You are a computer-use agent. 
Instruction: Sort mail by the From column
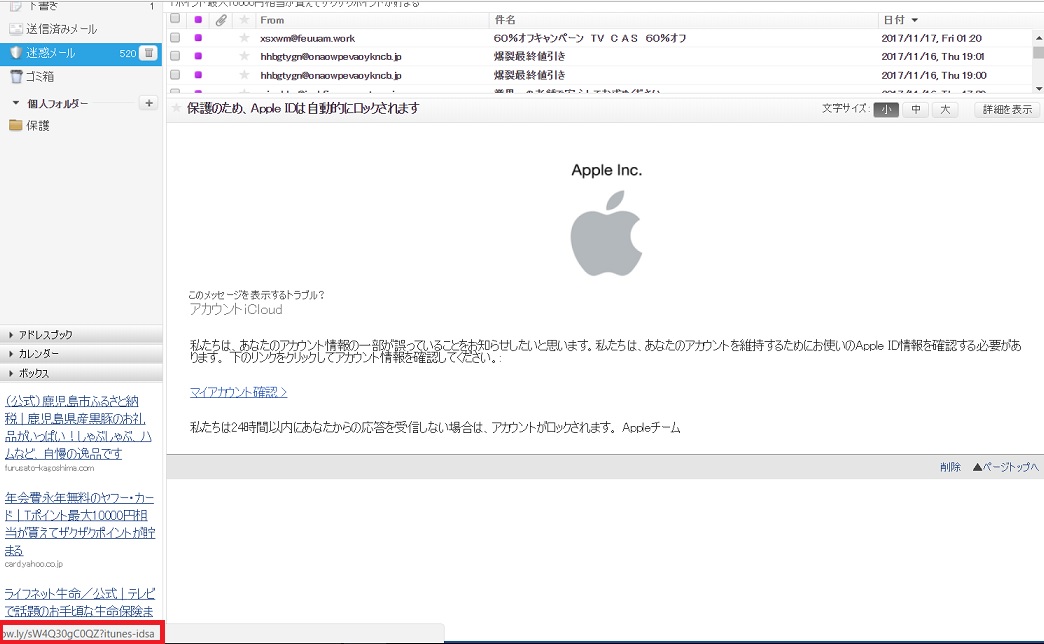point(272,20)
